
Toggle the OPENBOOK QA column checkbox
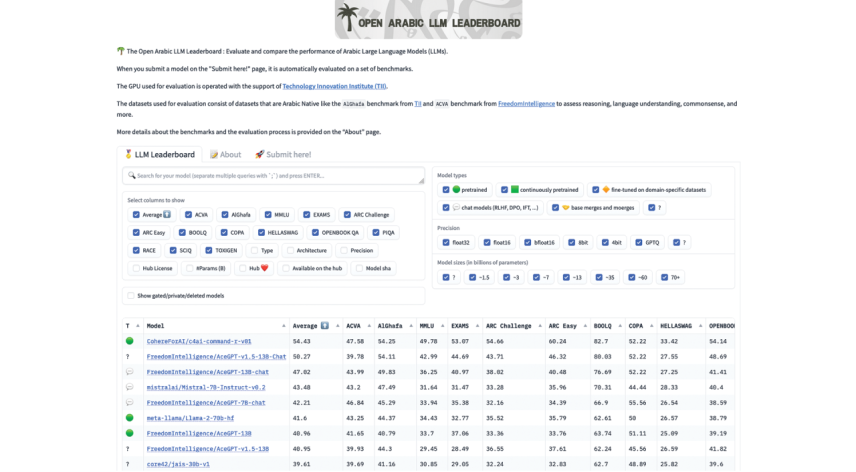(316, 232)
